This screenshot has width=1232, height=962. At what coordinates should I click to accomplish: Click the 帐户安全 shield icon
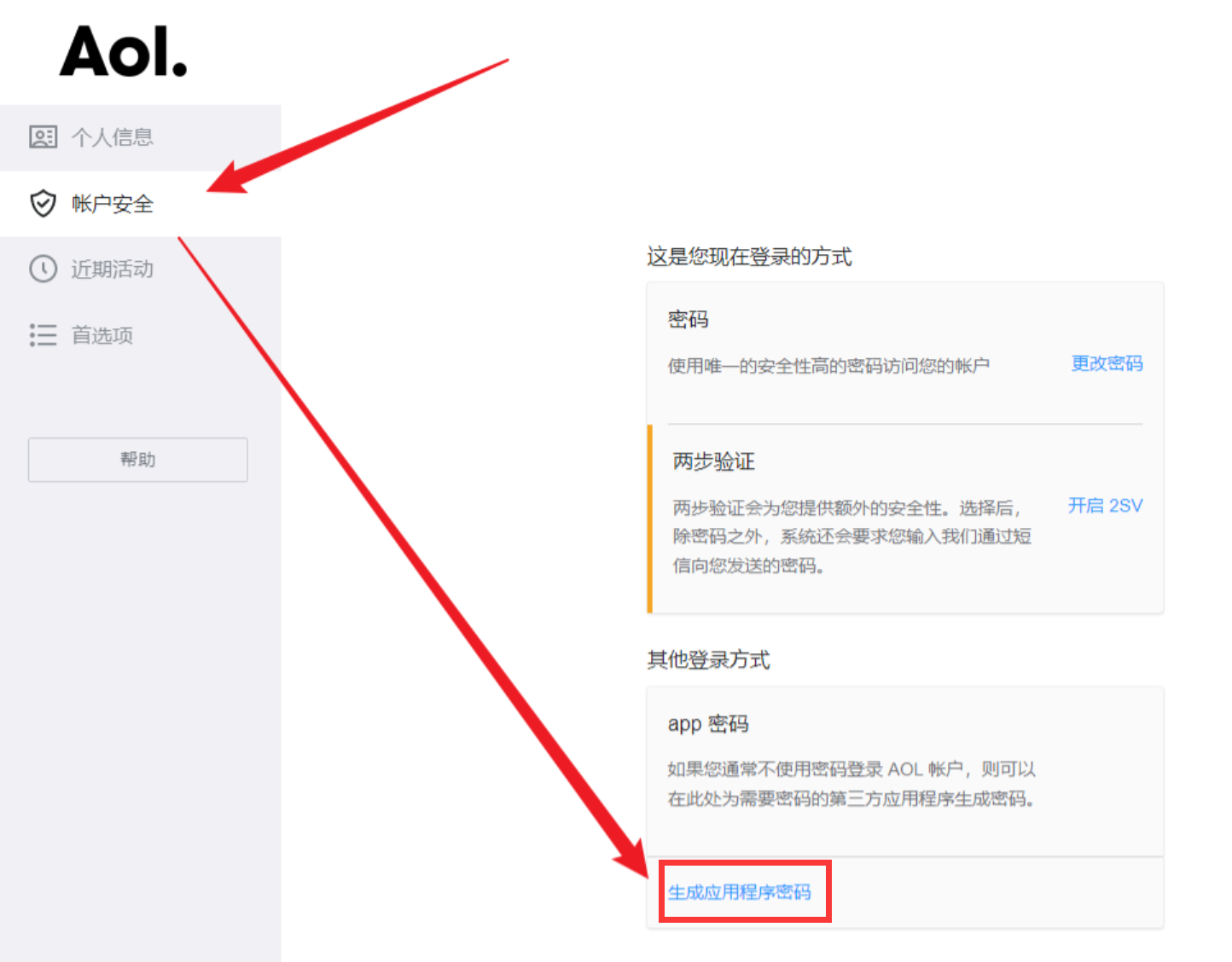[x=43, y=204]
